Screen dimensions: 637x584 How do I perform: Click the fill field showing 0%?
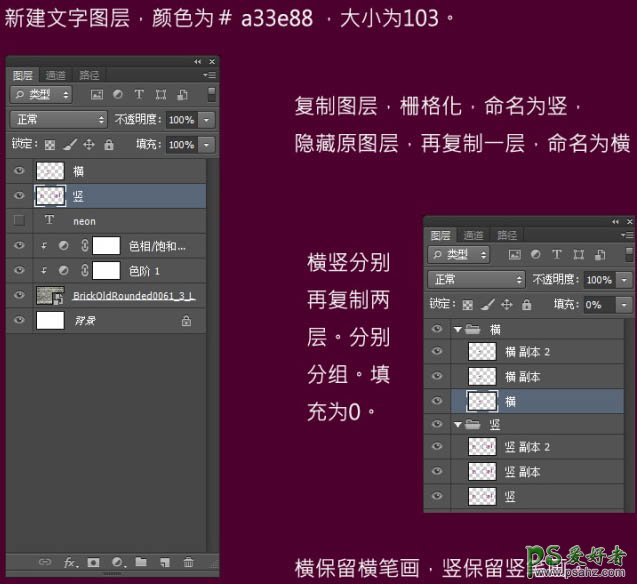[599, 304]
